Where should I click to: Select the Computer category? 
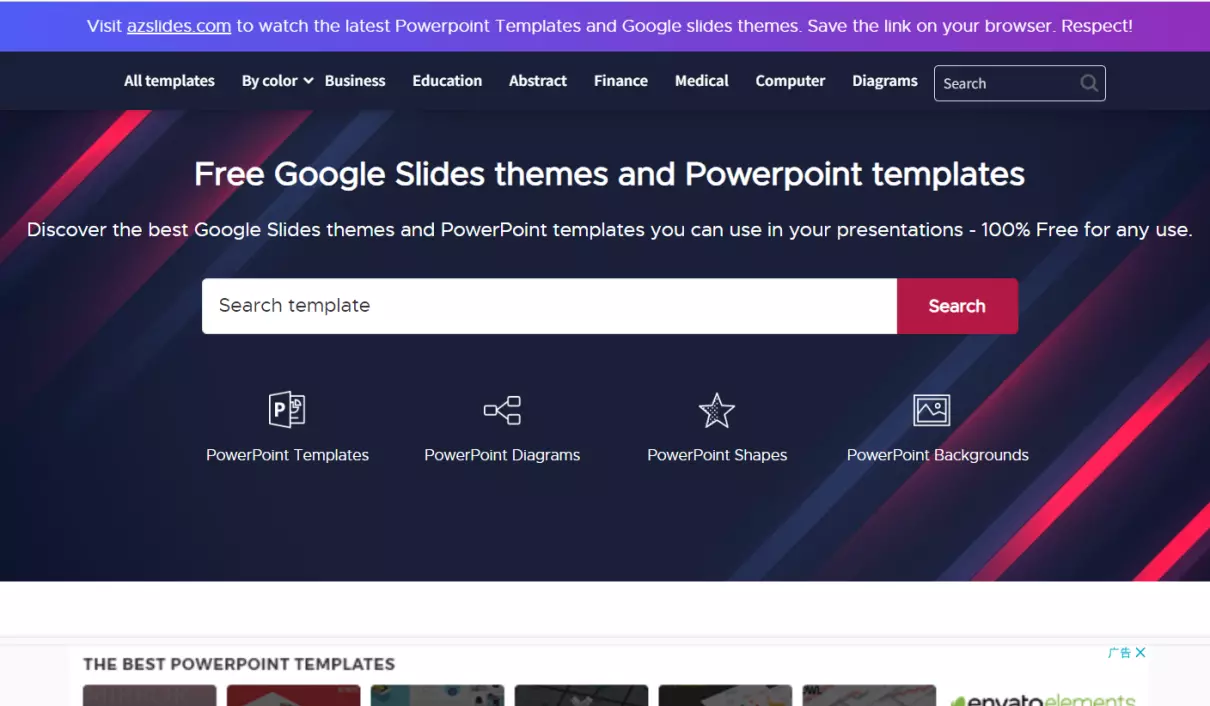pyautogui.click(x=790, y=81)
